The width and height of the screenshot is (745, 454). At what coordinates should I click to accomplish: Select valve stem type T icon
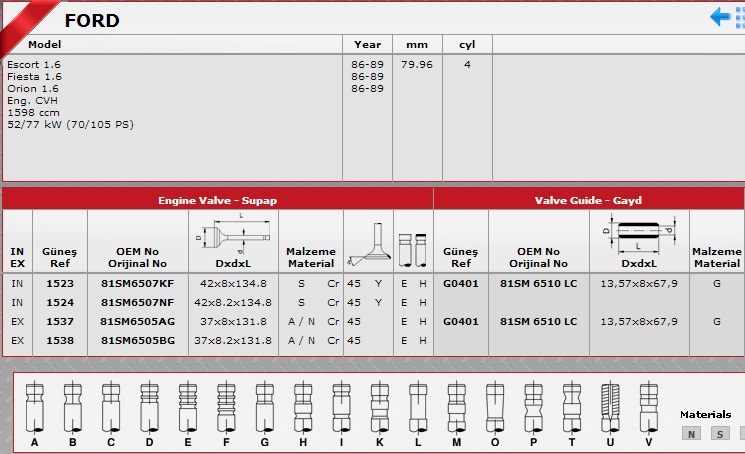[x=572, y=407]
